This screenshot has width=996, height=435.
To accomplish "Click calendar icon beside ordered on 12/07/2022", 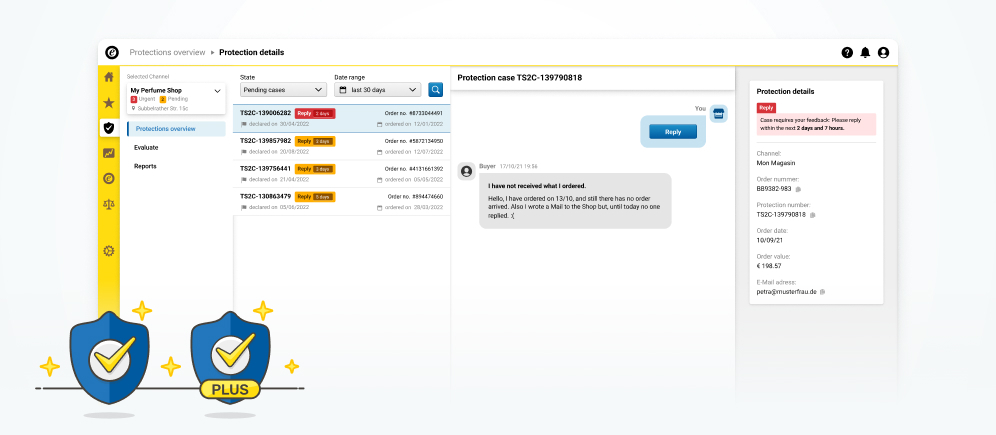I will tap(380, 152).
